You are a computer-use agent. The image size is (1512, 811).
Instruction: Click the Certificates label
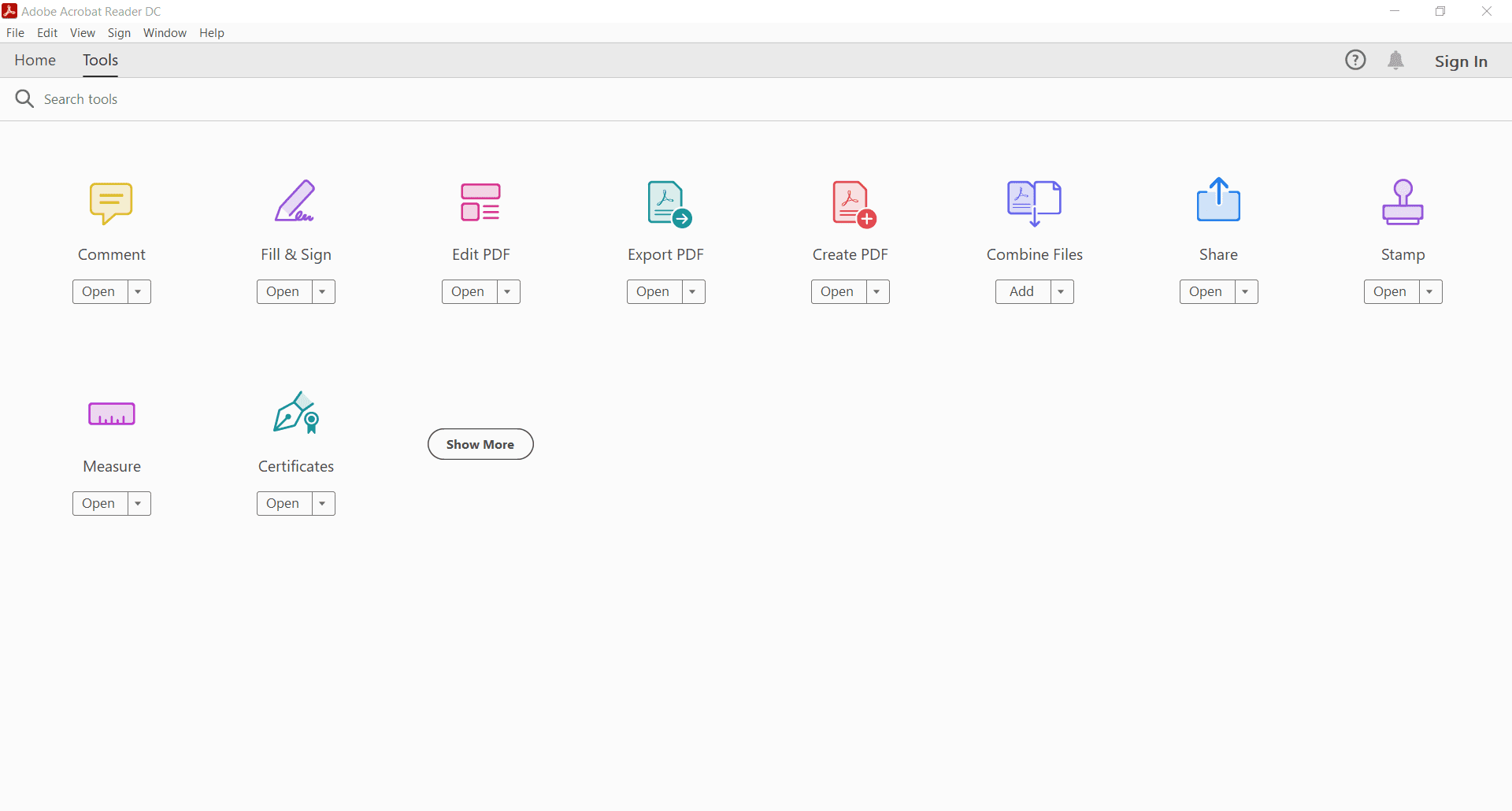296,467
